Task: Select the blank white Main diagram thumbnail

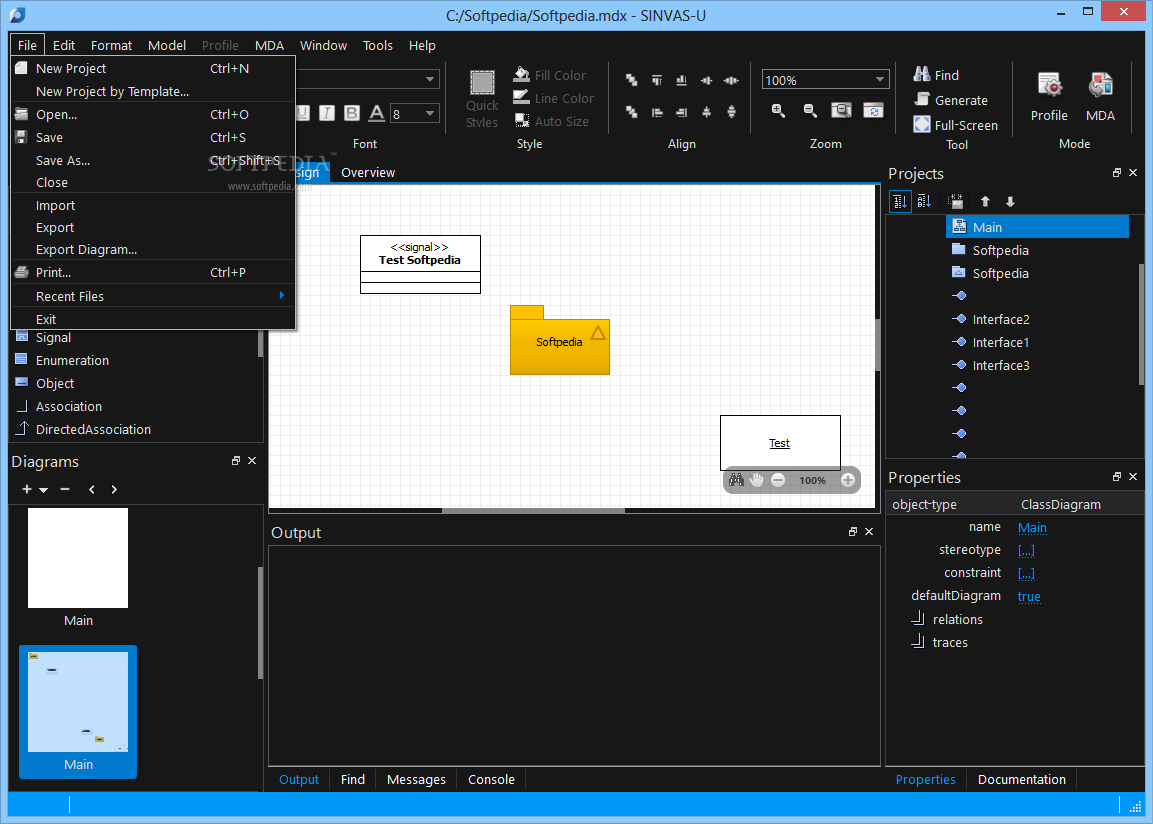Action: coord(78,558)
